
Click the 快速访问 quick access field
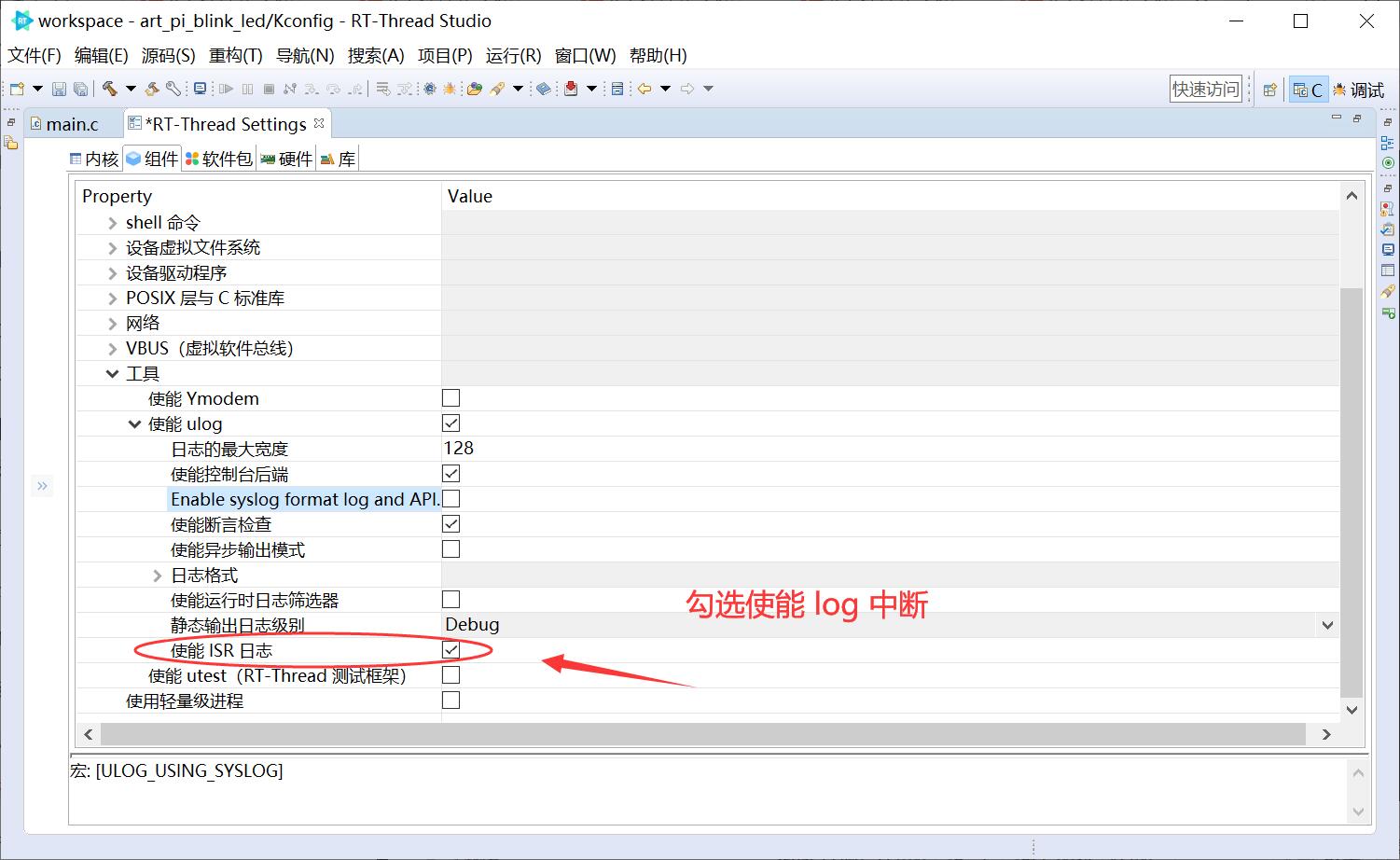tap(1206, 89)
